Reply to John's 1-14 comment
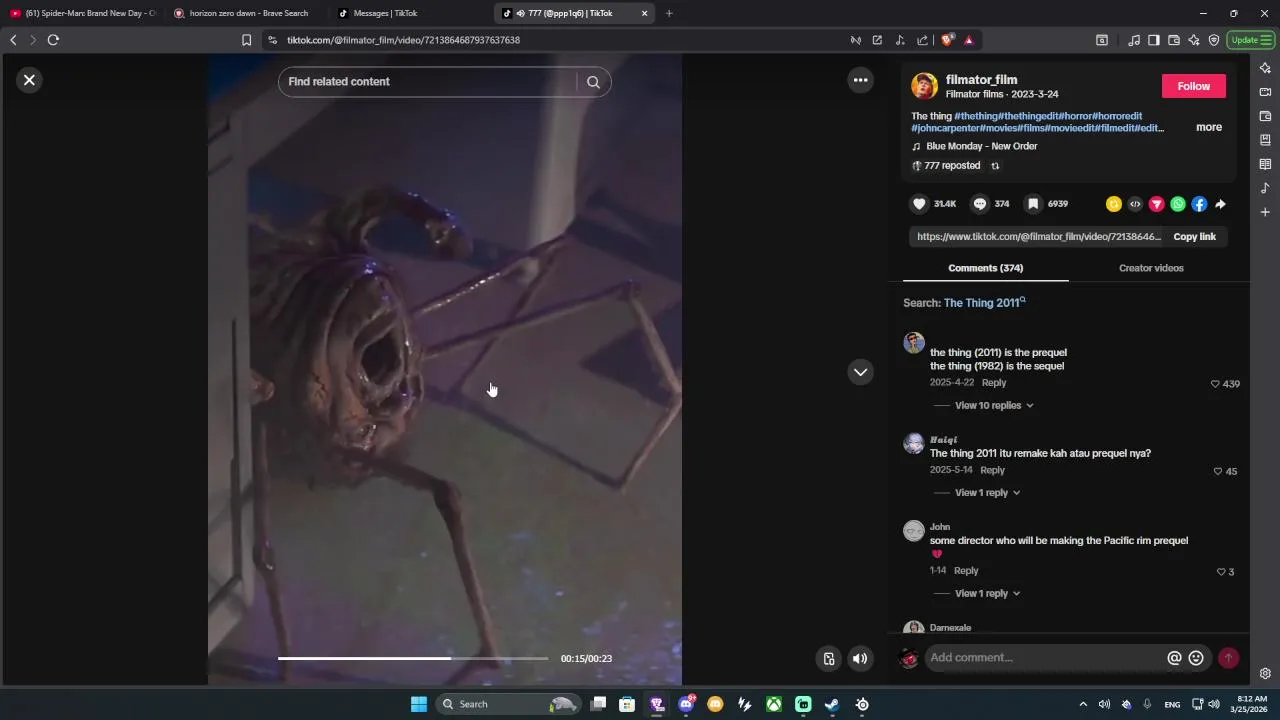The height and width of the screenshot is (720, 1280). point(966,571)
